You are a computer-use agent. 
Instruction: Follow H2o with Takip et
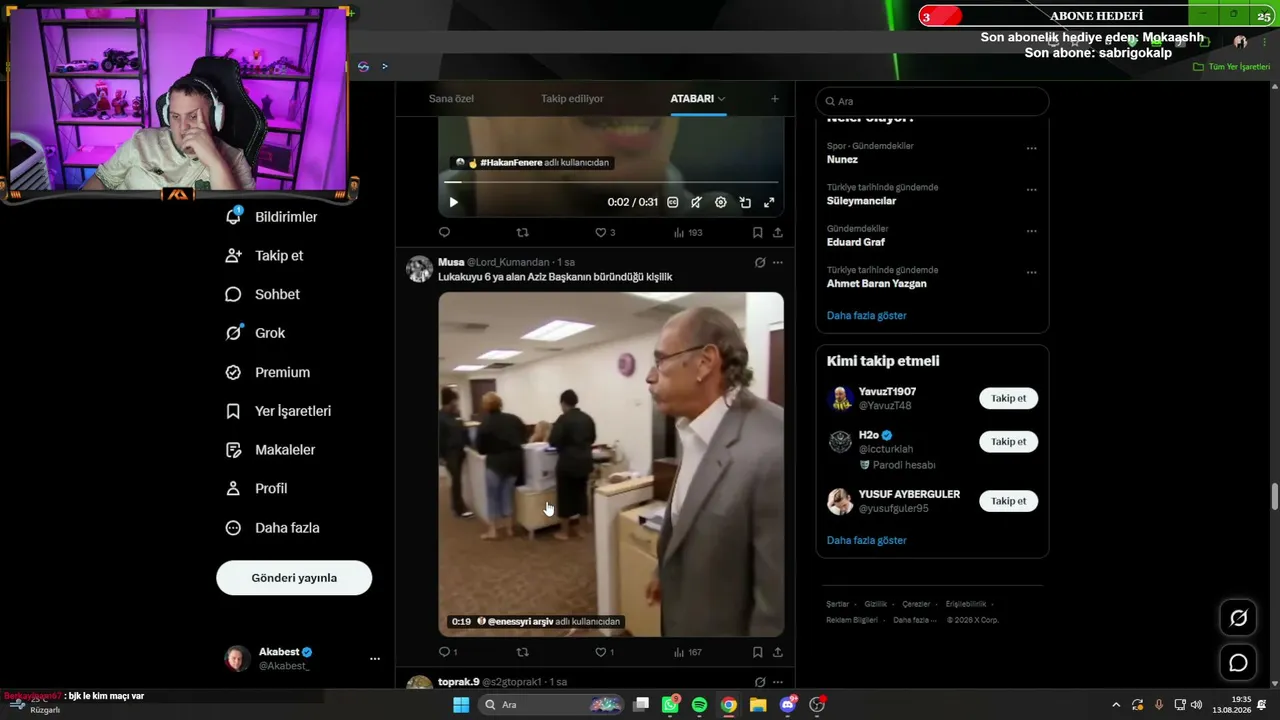coord(1008,441)
